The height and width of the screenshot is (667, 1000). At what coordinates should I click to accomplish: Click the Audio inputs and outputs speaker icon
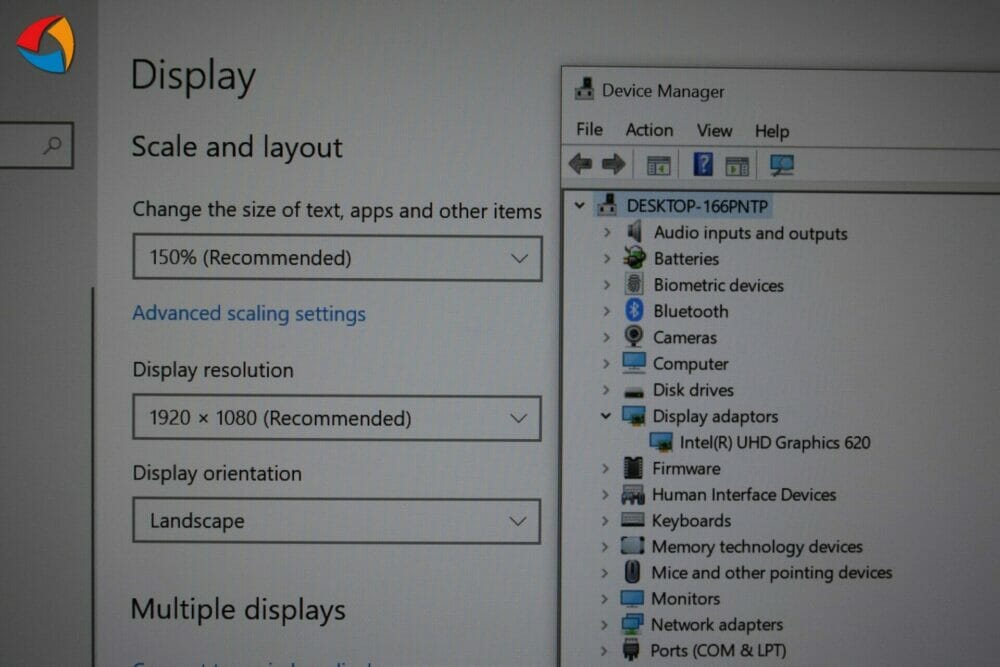(x=635, y=231)
